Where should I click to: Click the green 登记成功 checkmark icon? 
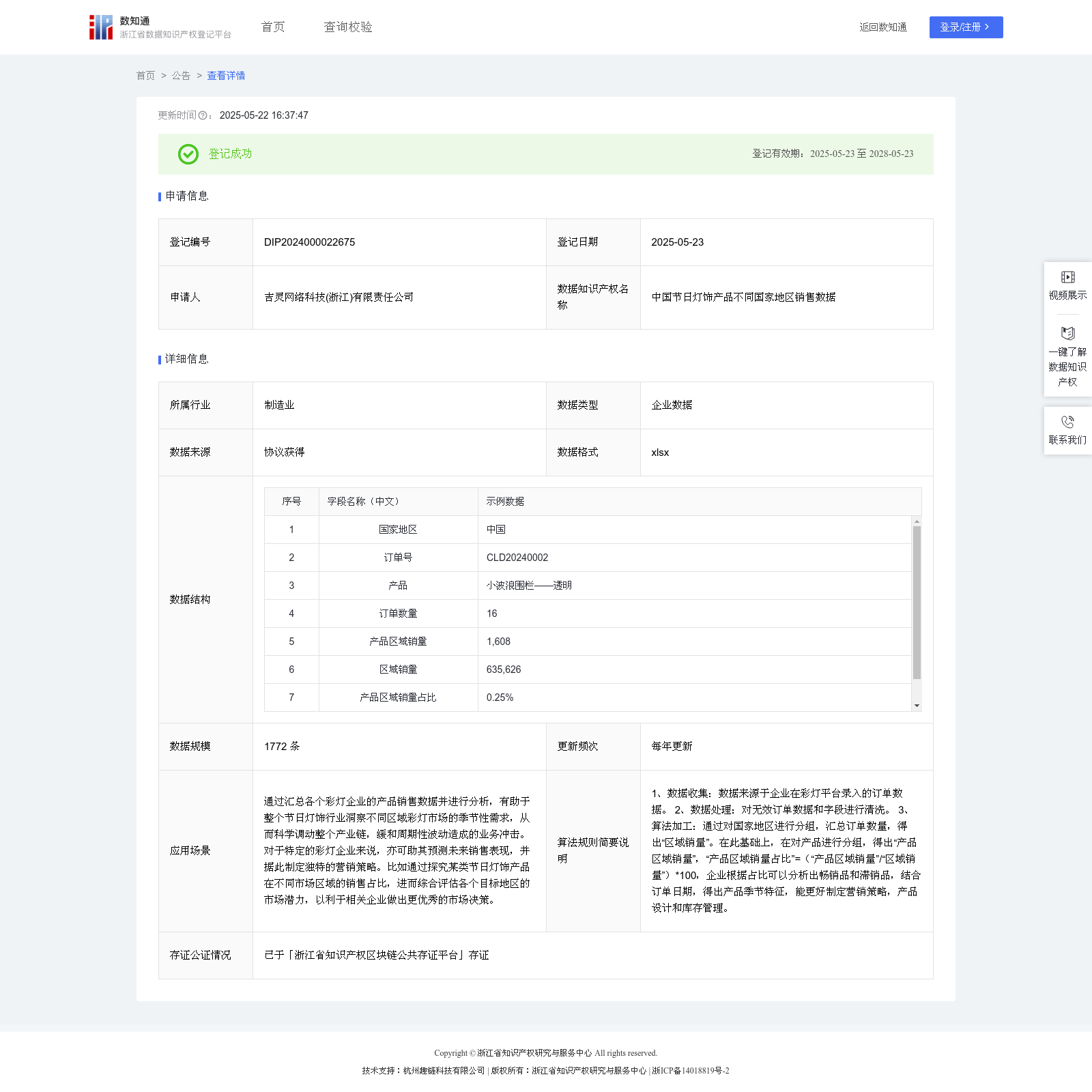click(188, 154)
